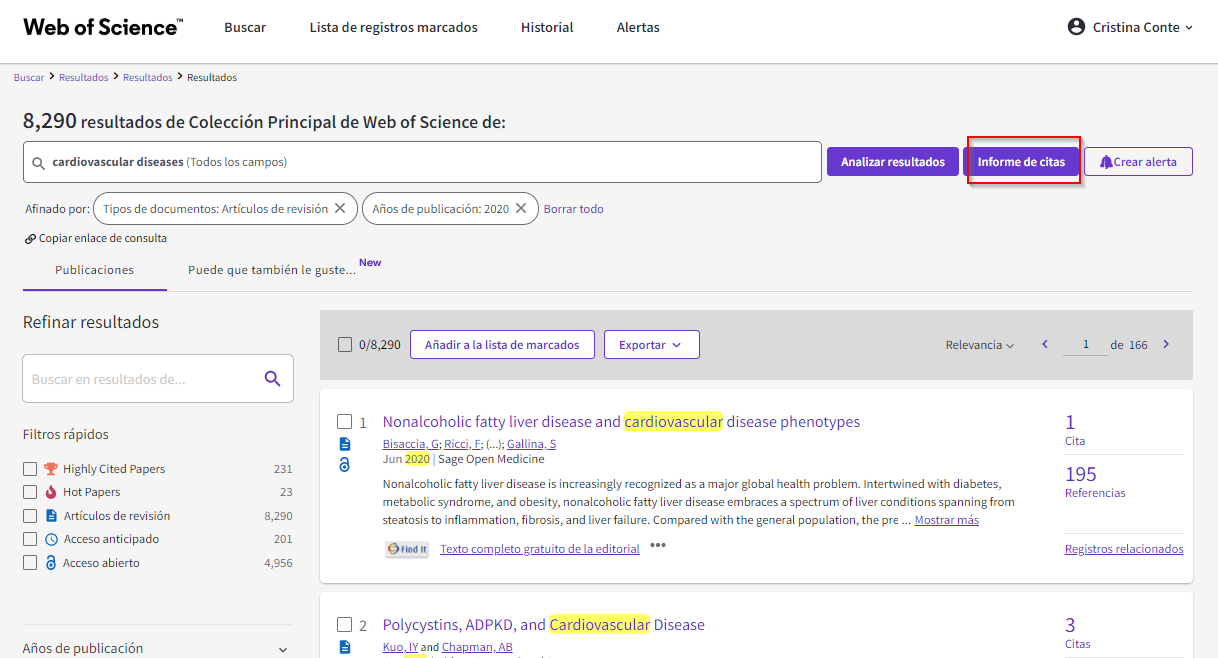Click author link Kuo, IY
The width and height of the screenshot is (1218, 658).
click(400, 647)
